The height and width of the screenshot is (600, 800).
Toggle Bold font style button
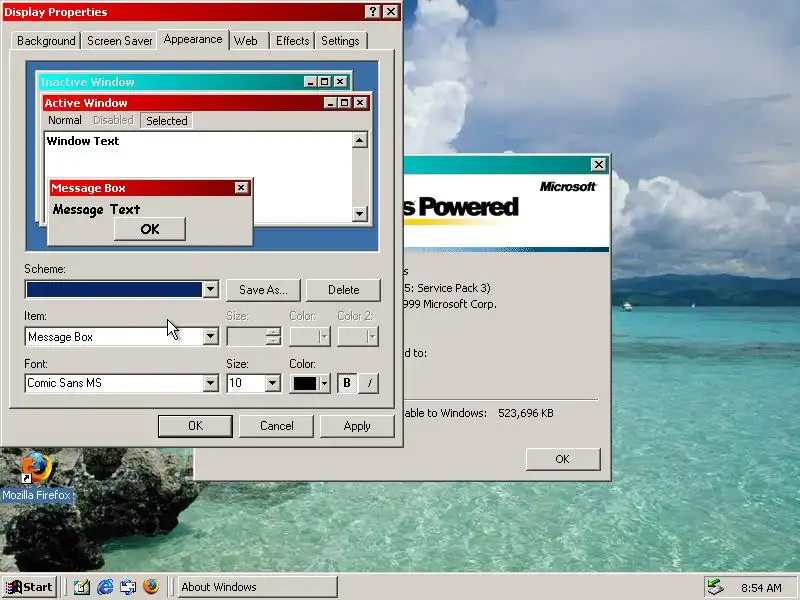click(x=347, y=383)
